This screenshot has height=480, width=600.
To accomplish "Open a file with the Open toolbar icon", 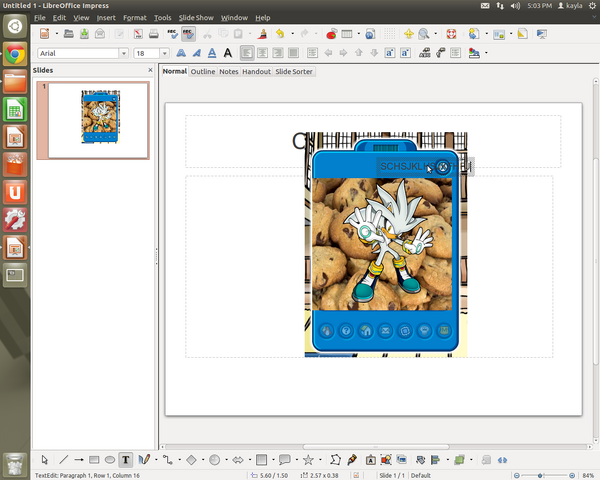I will point(68,34).
